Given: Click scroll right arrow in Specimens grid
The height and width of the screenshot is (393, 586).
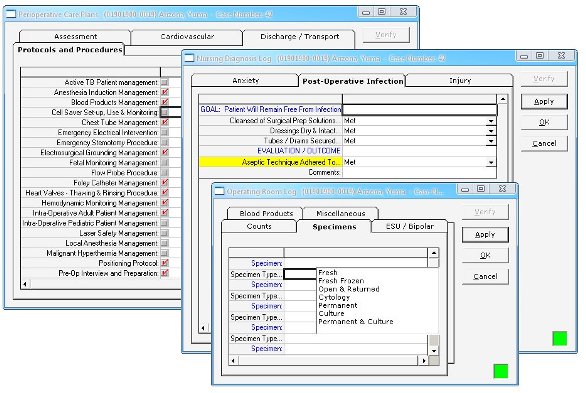Looking at the screenshot, I should 423,361.
